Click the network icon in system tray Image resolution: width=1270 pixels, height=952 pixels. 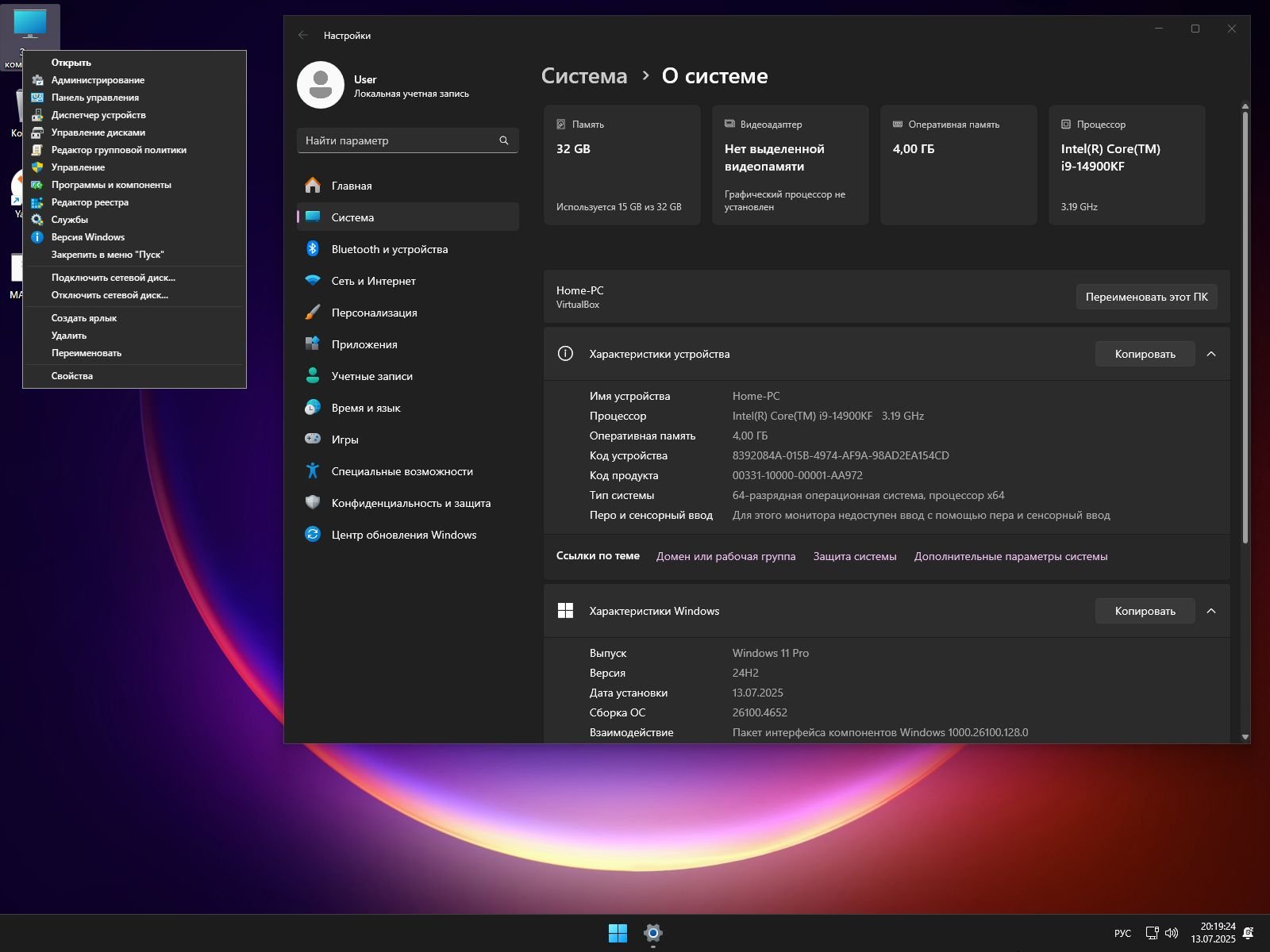(x=1153, y=933)
